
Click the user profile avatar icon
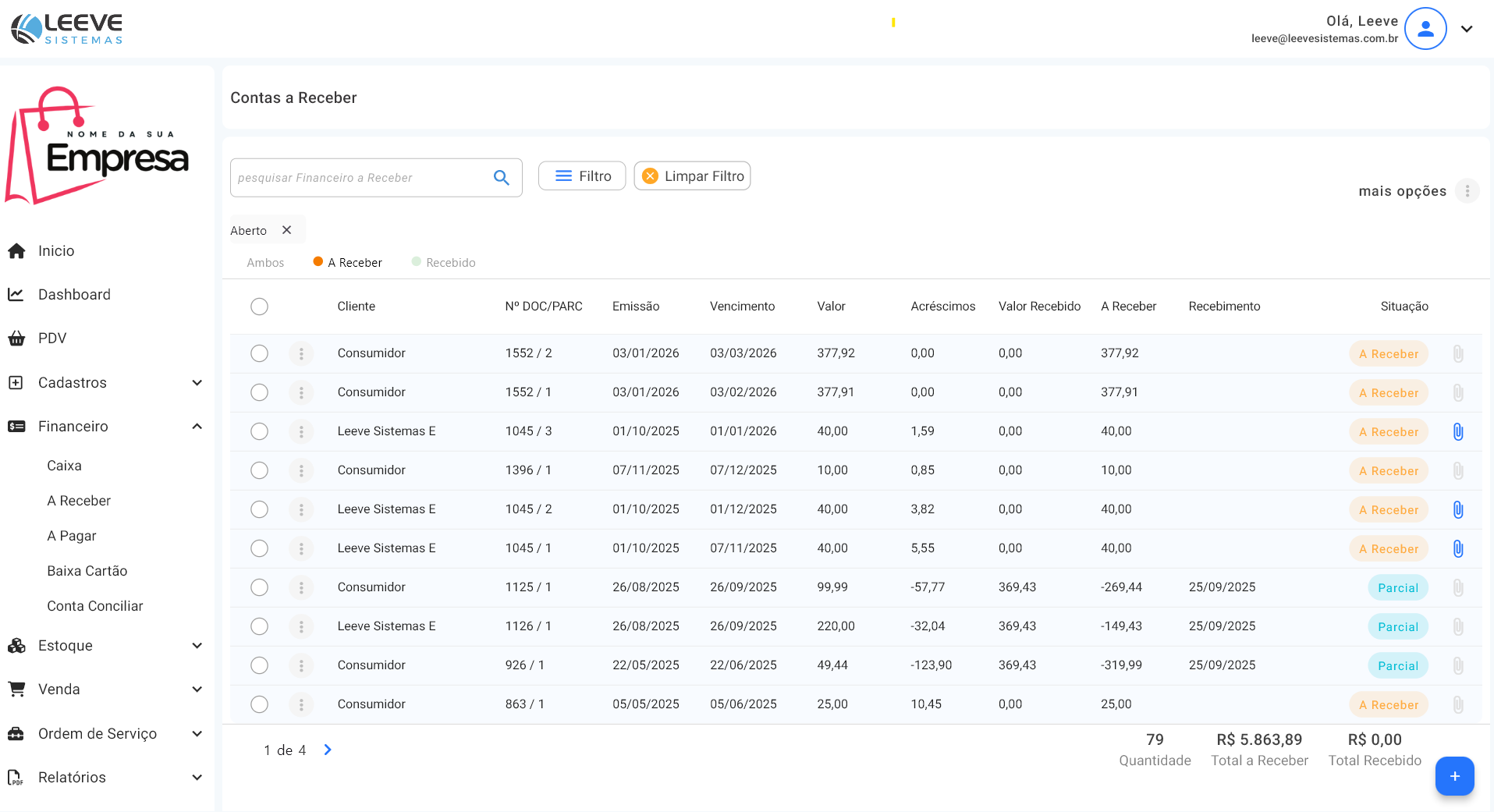[1425, 29]
